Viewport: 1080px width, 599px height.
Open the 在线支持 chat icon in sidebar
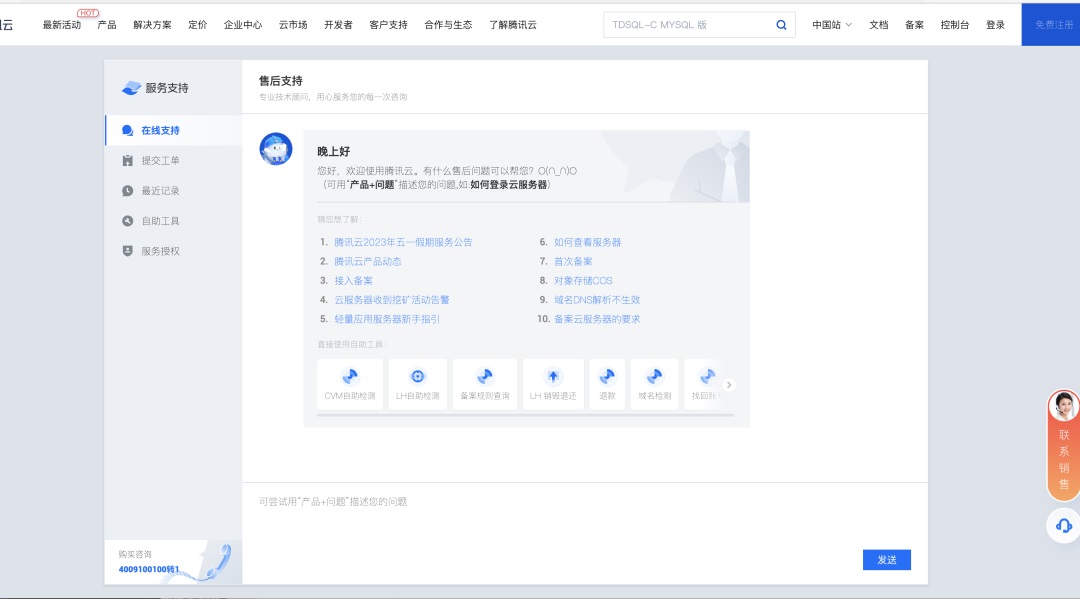127,130
